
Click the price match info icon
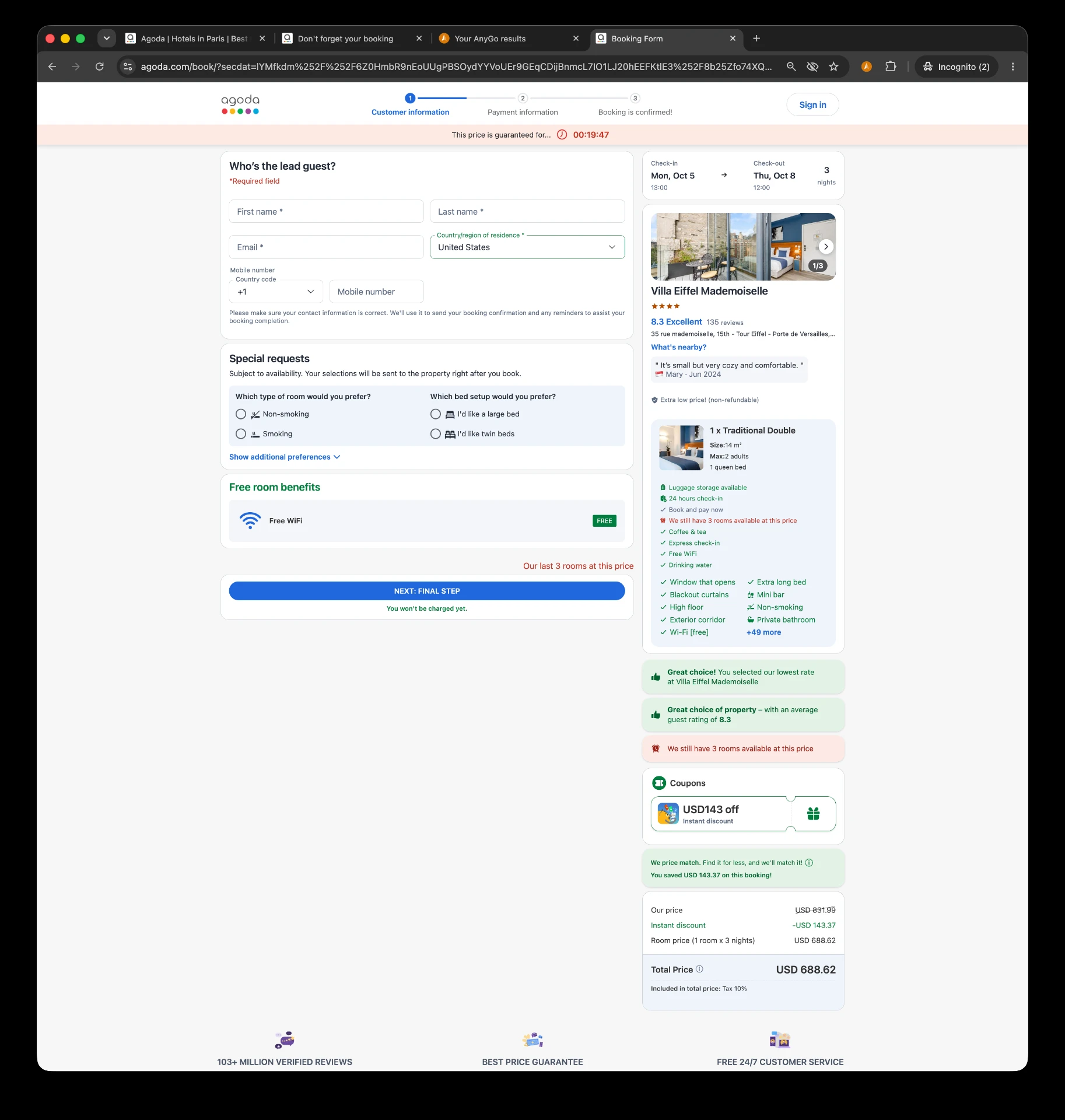tap(809, 863)
